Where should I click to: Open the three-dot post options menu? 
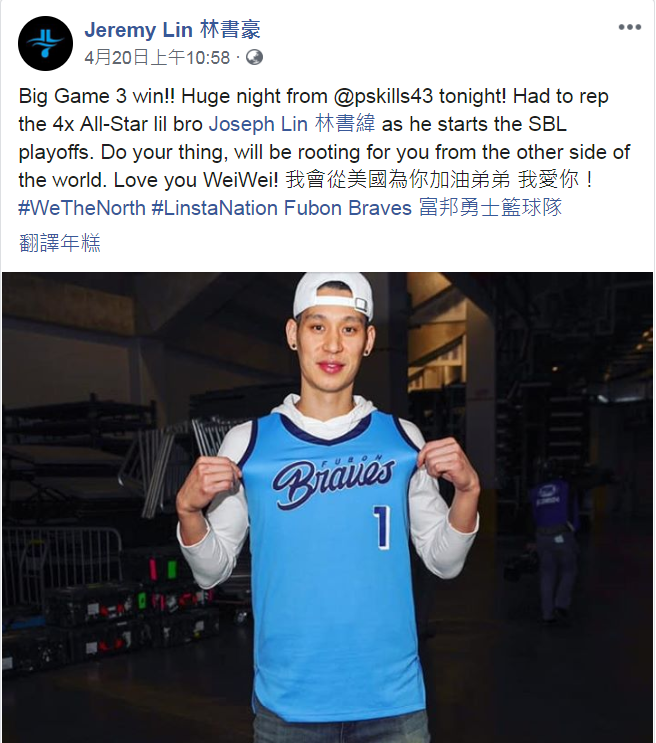coord(629,27)
